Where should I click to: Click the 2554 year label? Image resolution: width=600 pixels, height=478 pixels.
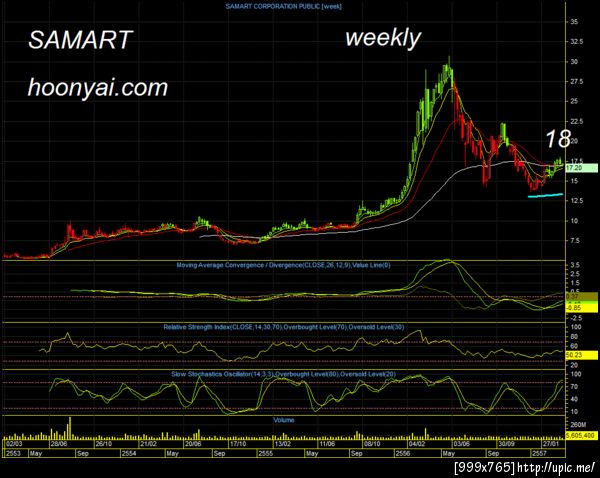pos(129,453)
